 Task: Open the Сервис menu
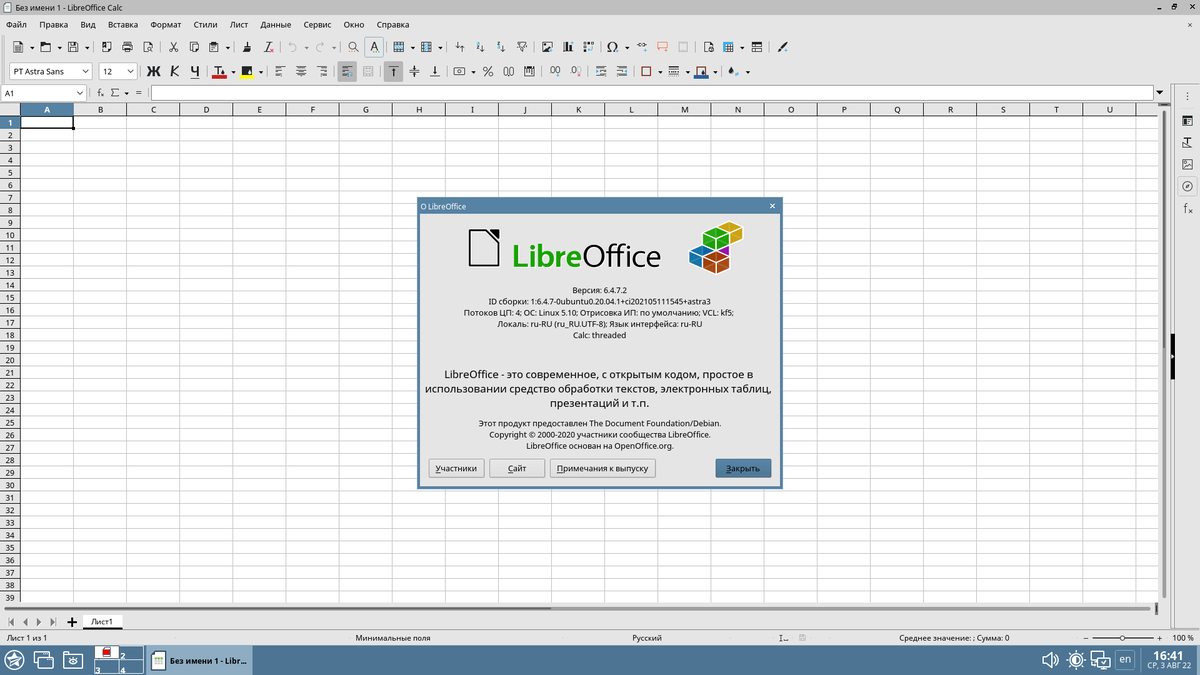pos(318,23)
